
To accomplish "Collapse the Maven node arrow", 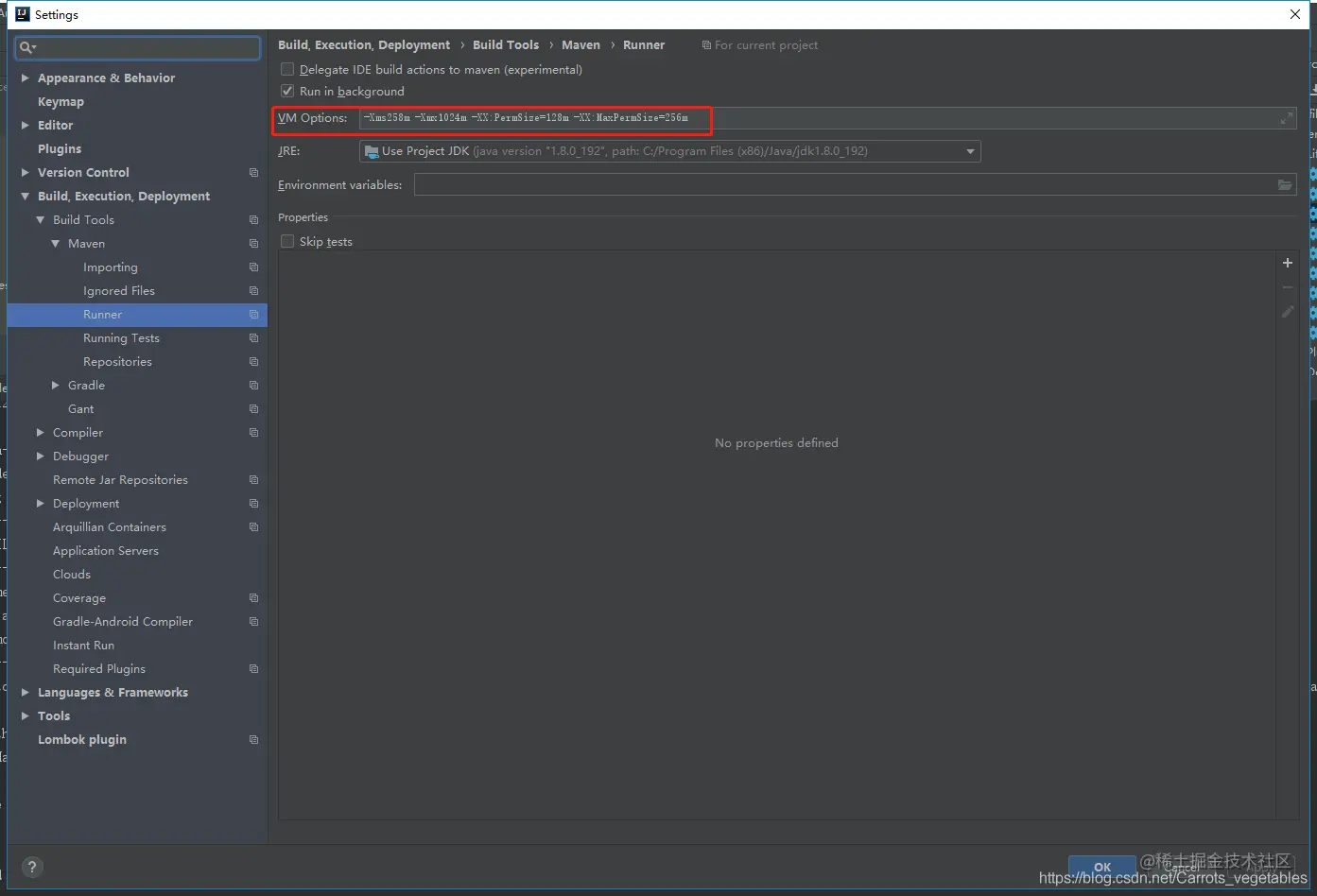I will pyautogui.click(x=56, y=244).
